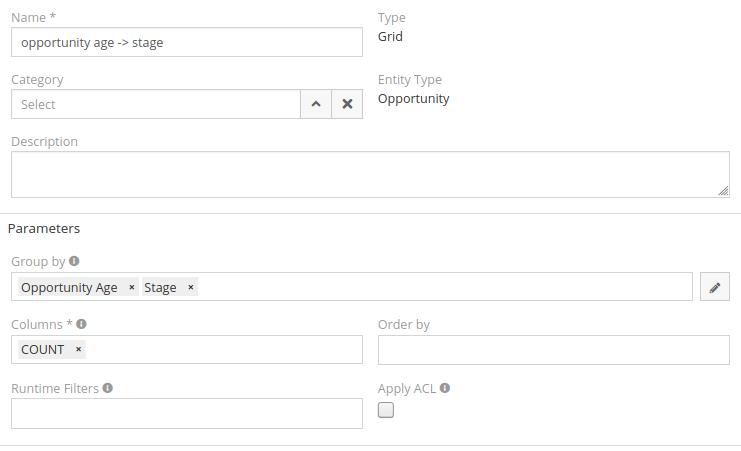The image size is (741, 451).
Task: Enable the Apply ACL checkbox
Action: click(386, 410)
